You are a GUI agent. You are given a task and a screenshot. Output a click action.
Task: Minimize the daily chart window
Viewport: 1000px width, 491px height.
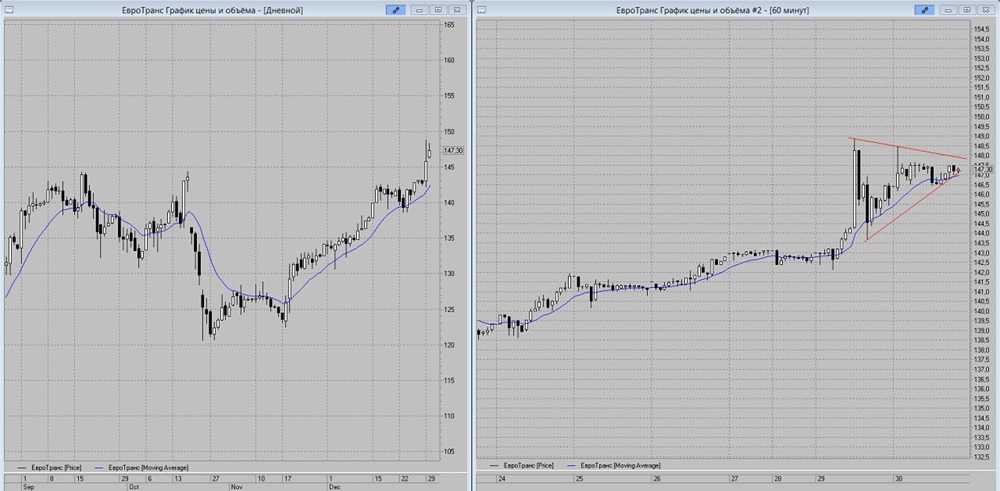pos(420,10)
